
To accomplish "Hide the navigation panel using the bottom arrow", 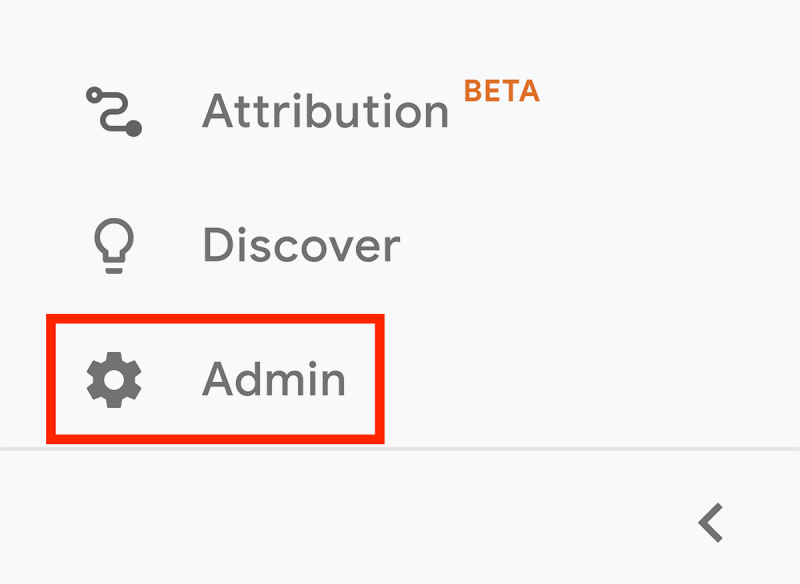I will pos(711,523).
